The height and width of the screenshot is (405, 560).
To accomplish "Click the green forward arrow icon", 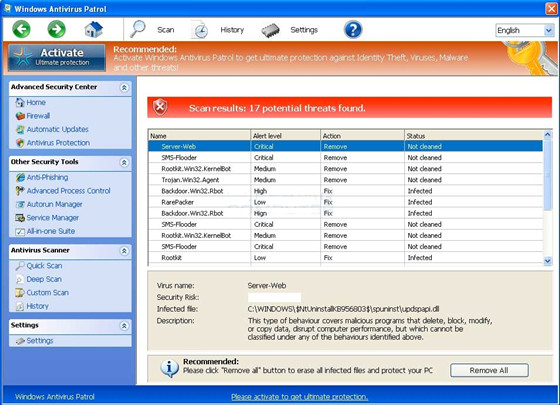I will (x=56, y=29).
